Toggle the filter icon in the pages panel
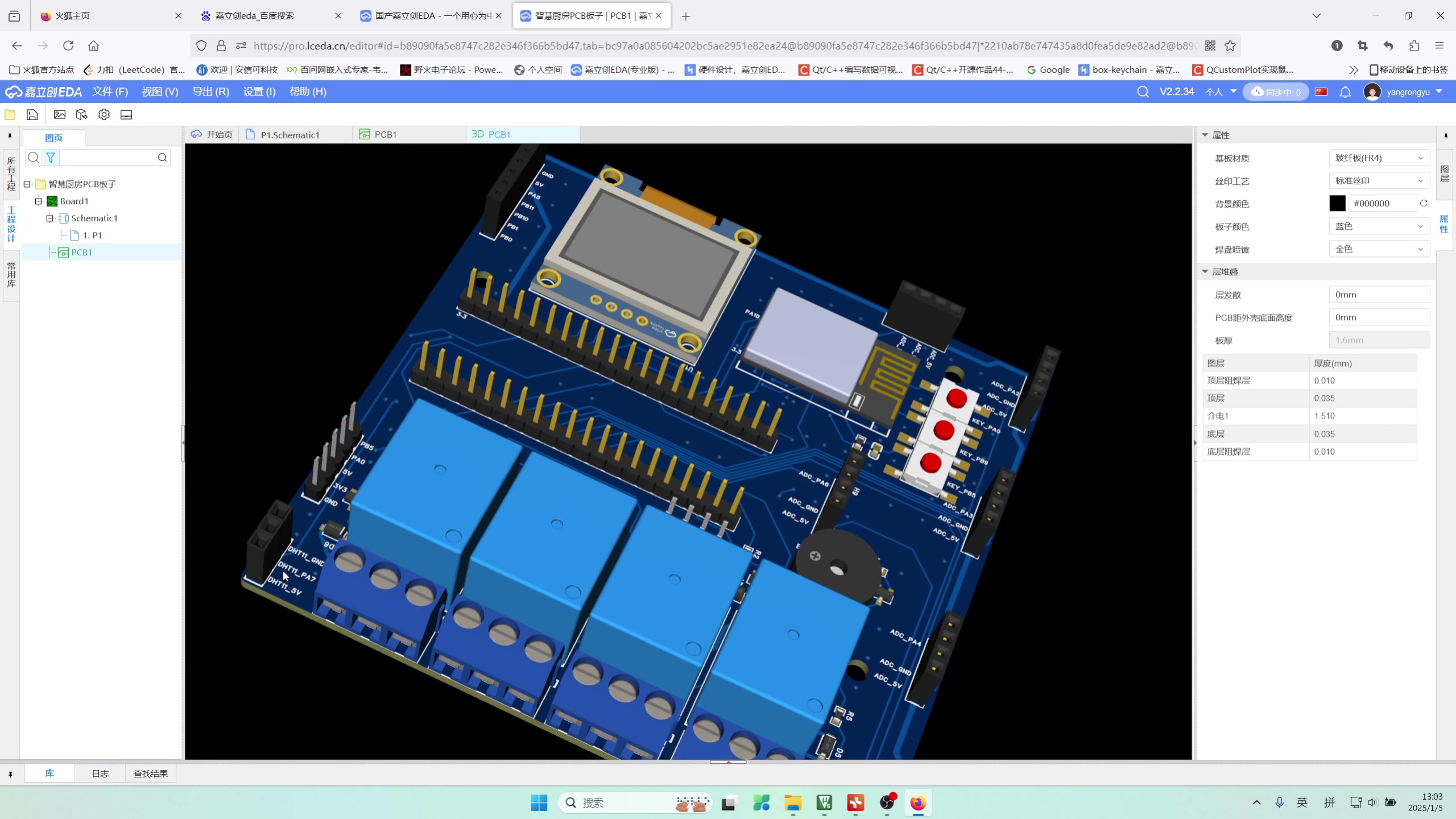Viewport: 1456px width, 819px height. click(50, 158)
